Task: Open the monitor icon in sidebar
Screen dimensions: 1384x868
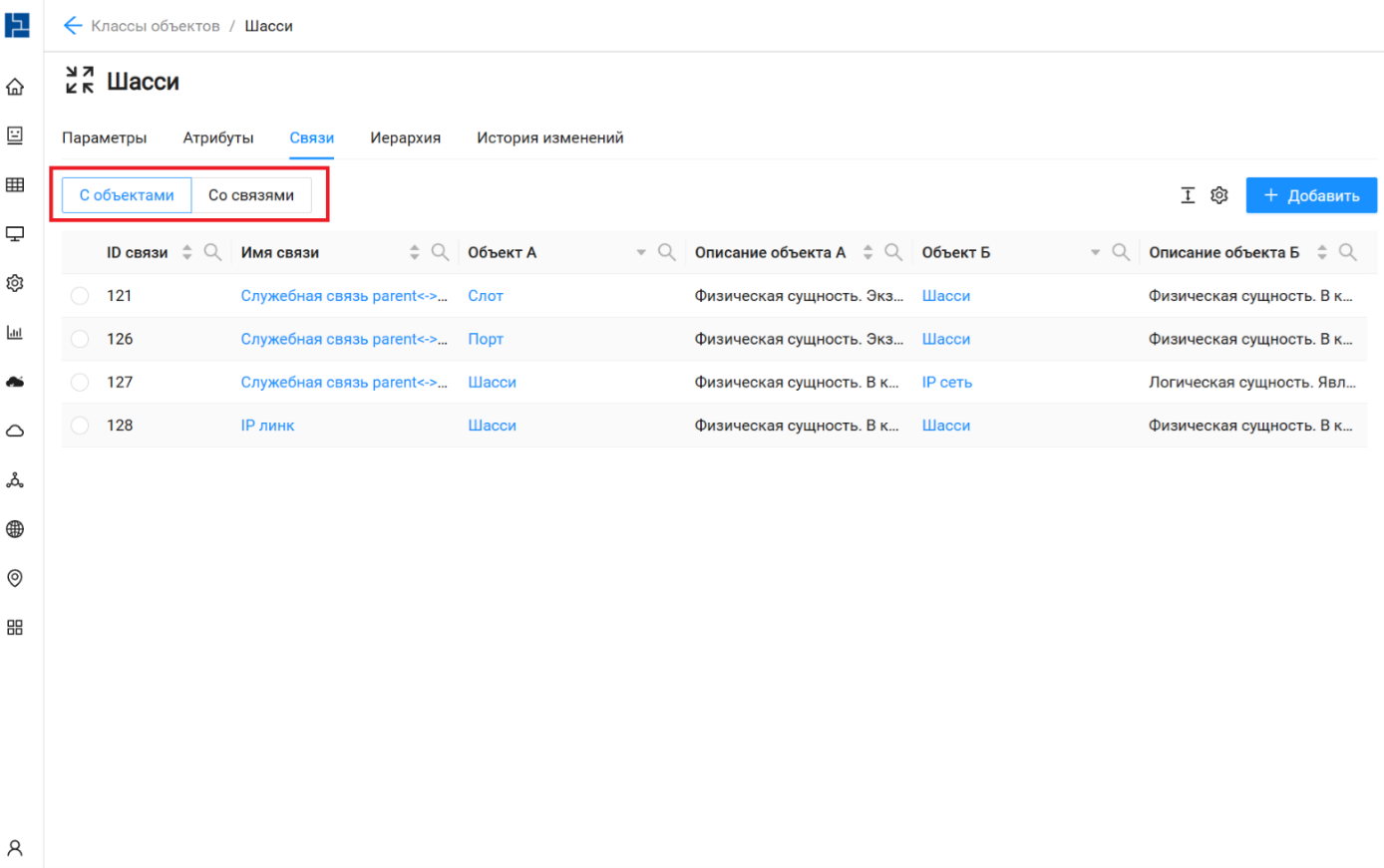Action: click(x=15, y=234)
